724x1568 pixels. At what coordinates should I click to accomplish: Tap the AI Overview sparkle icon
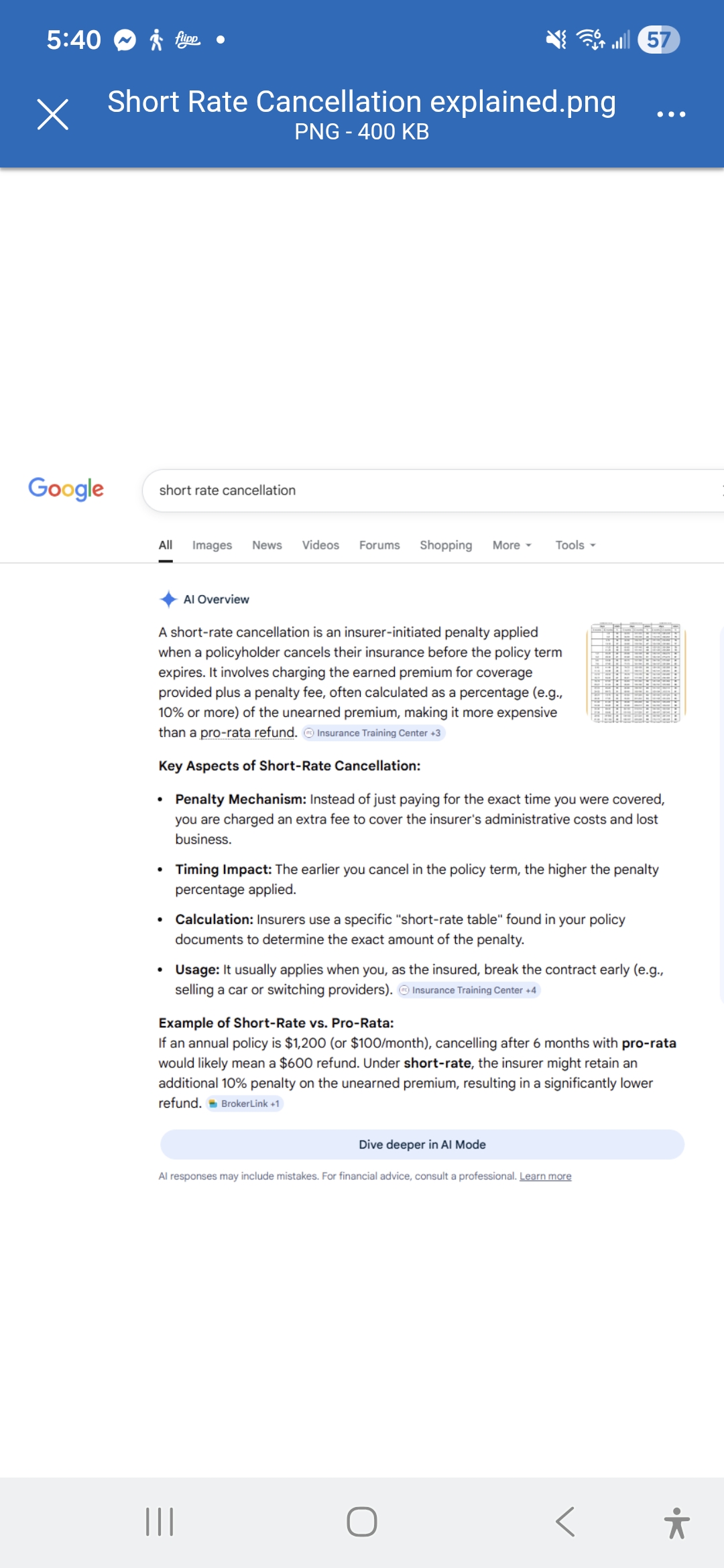tap(168, 599)
